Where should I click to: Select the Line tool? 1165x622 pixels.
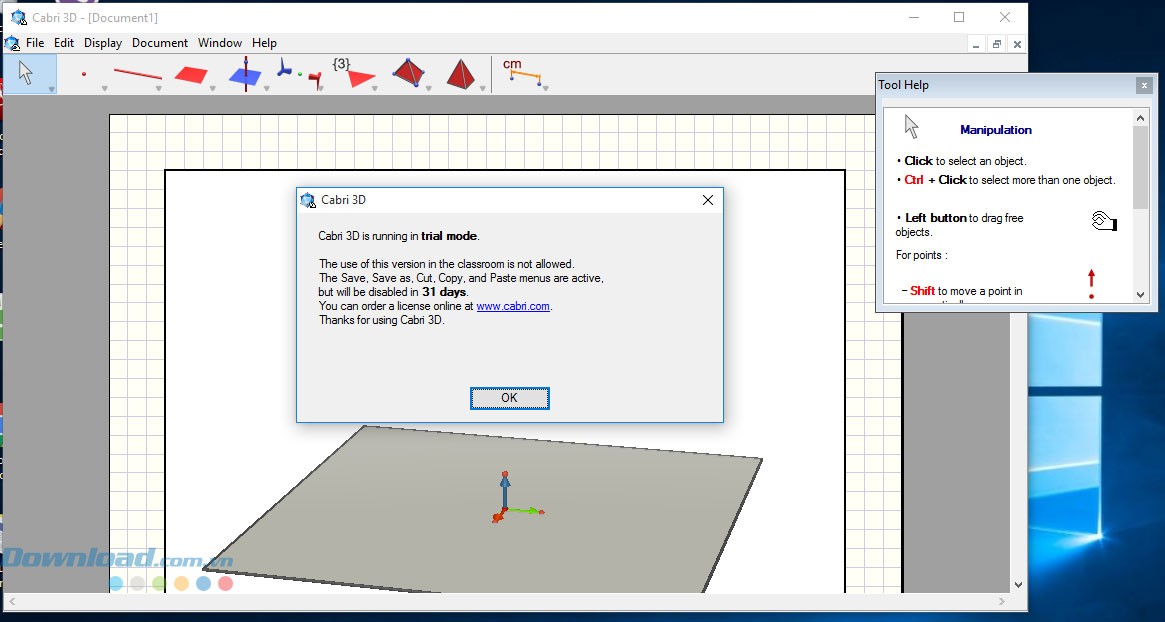click(x=137, y=73)
